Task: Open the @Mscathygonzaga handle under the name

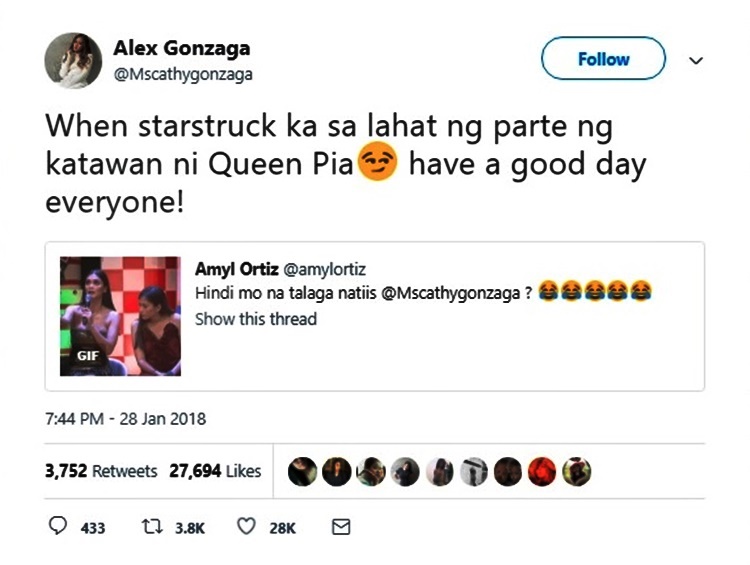Action: pos(183,75)
